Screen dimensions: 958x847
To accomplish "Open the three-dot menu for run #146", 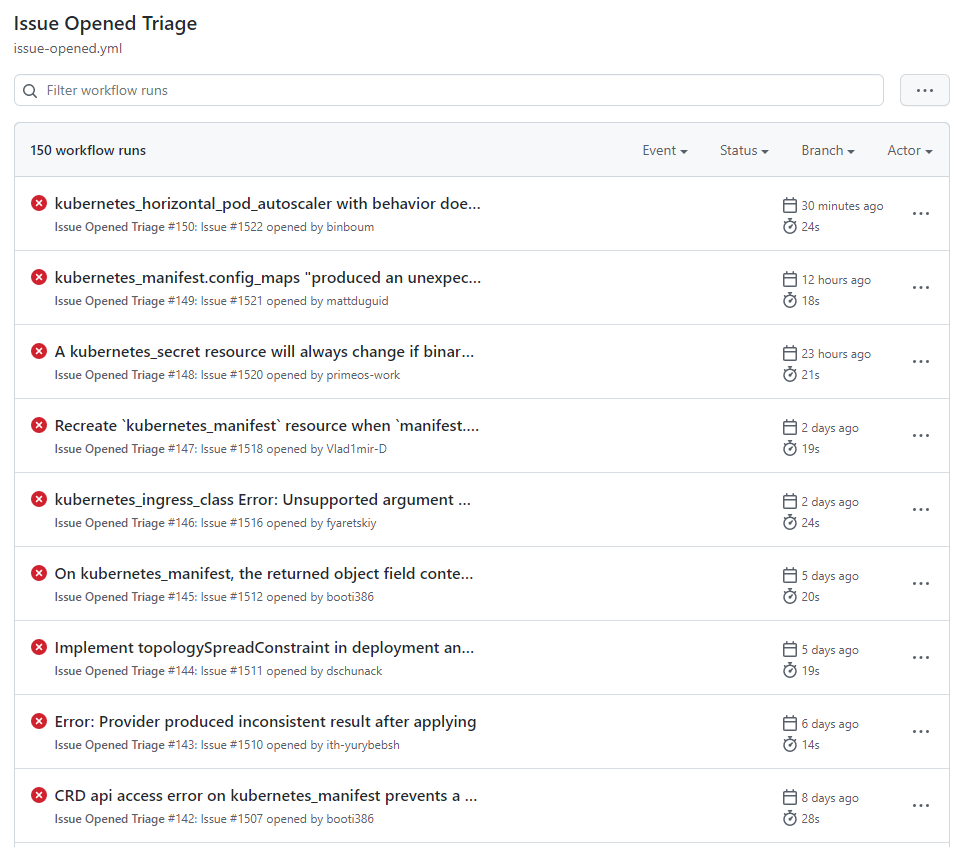I will (x=921, y=509).
